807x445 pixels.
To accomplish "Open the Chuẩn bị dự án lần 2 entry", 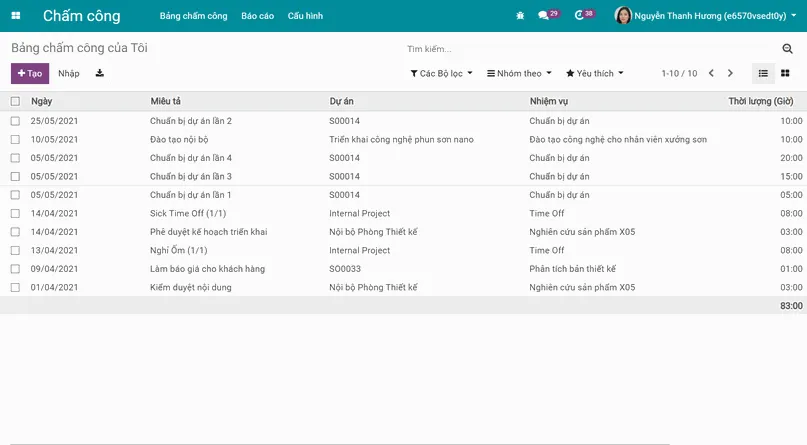I will [191, 121].
